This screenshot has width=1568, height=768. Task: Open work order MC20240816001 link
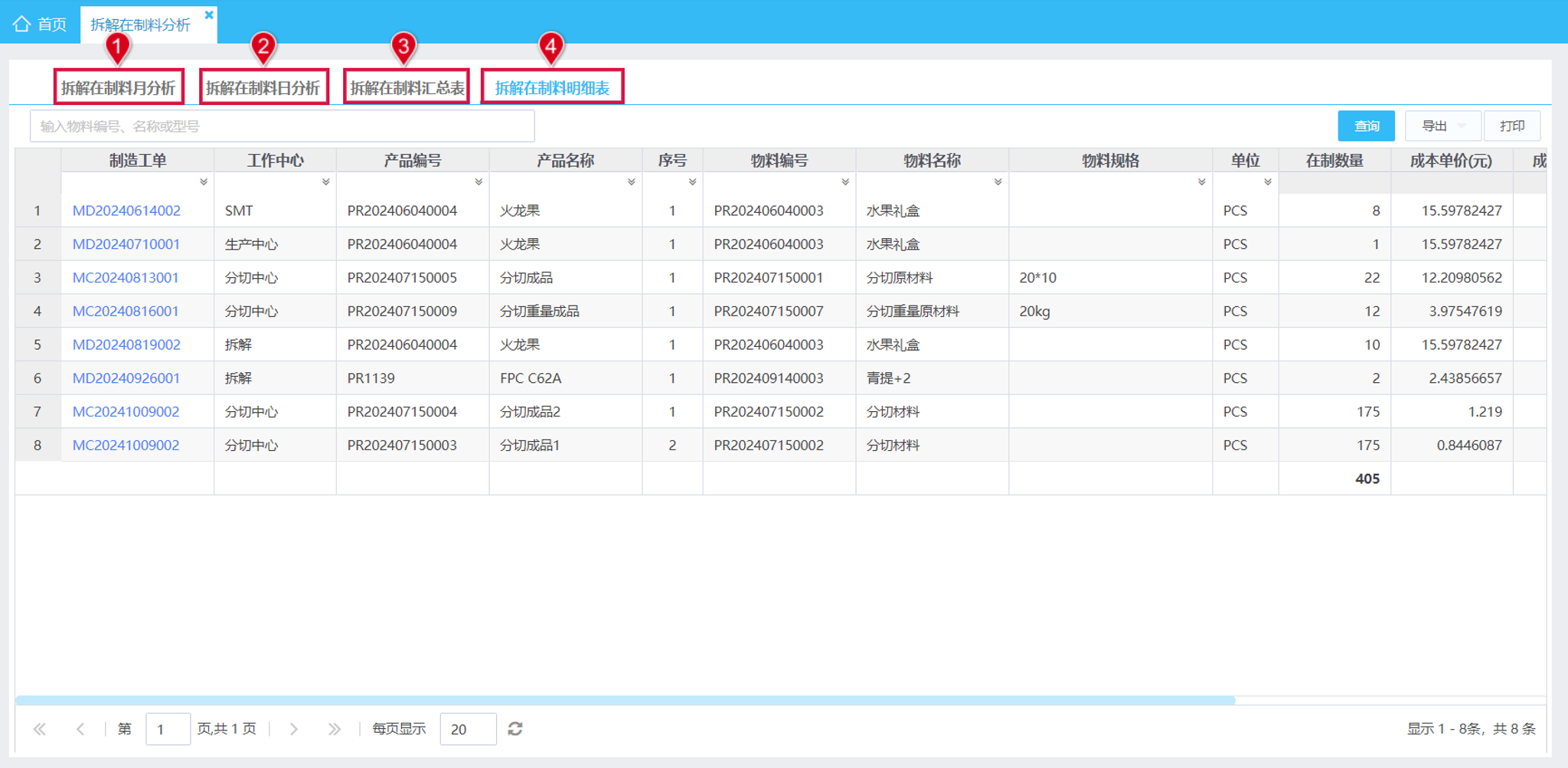[x=126, y=312]
